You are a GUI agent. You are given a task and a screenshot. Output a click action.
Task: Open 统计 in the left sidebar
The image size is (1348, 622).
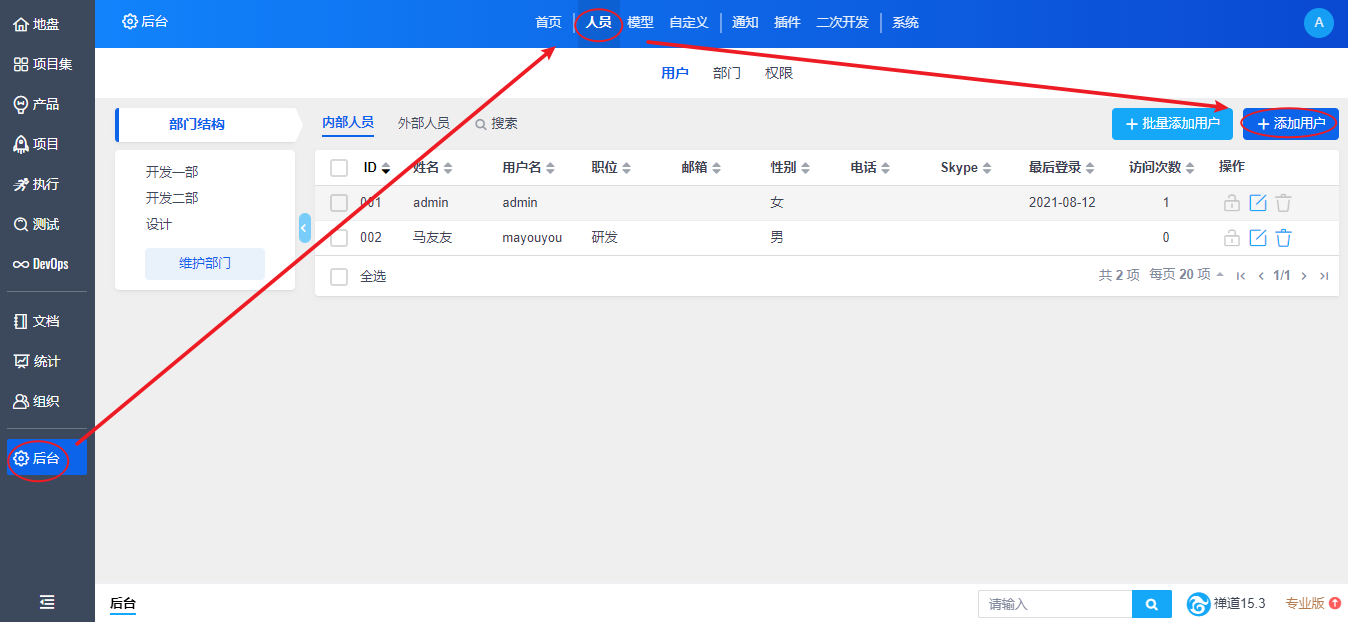36,361
